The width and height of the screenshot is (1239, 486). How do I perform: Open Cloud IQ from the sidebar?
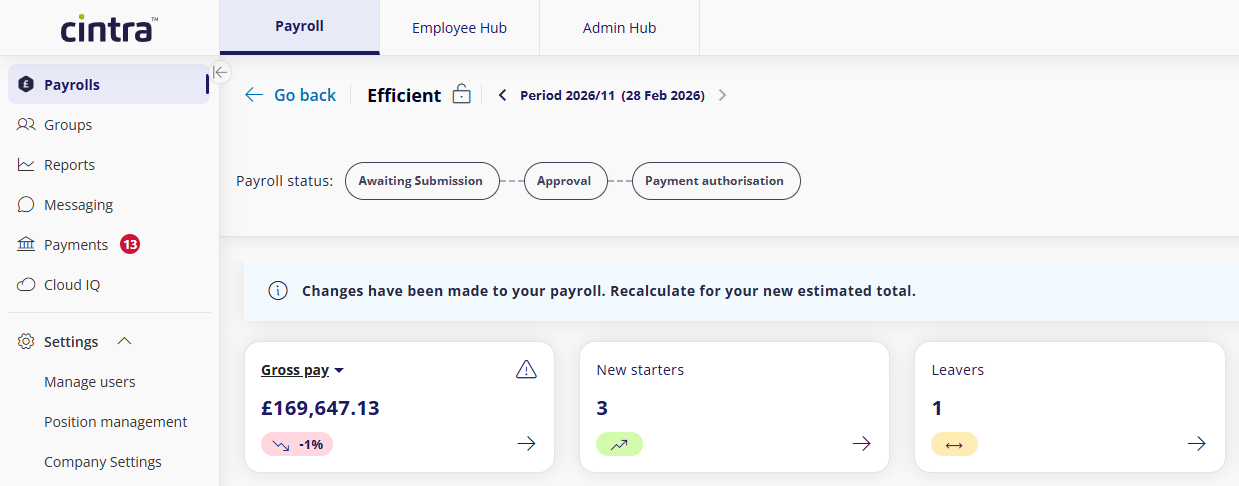72,285
